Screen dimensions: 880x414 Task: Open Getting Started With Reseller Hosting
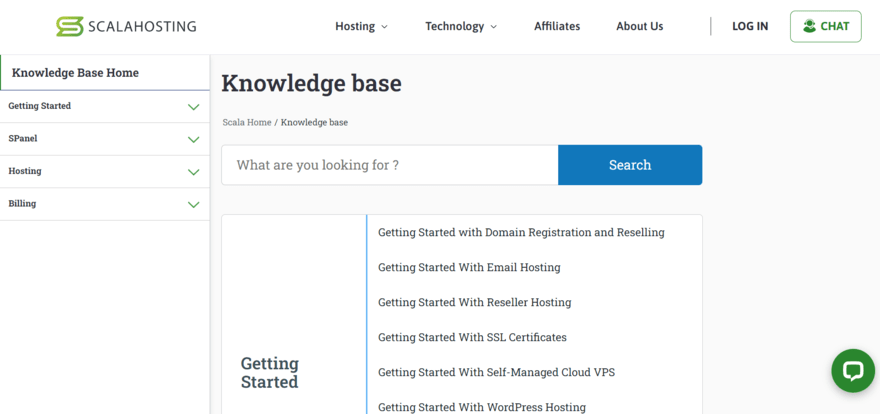(474, 302)
